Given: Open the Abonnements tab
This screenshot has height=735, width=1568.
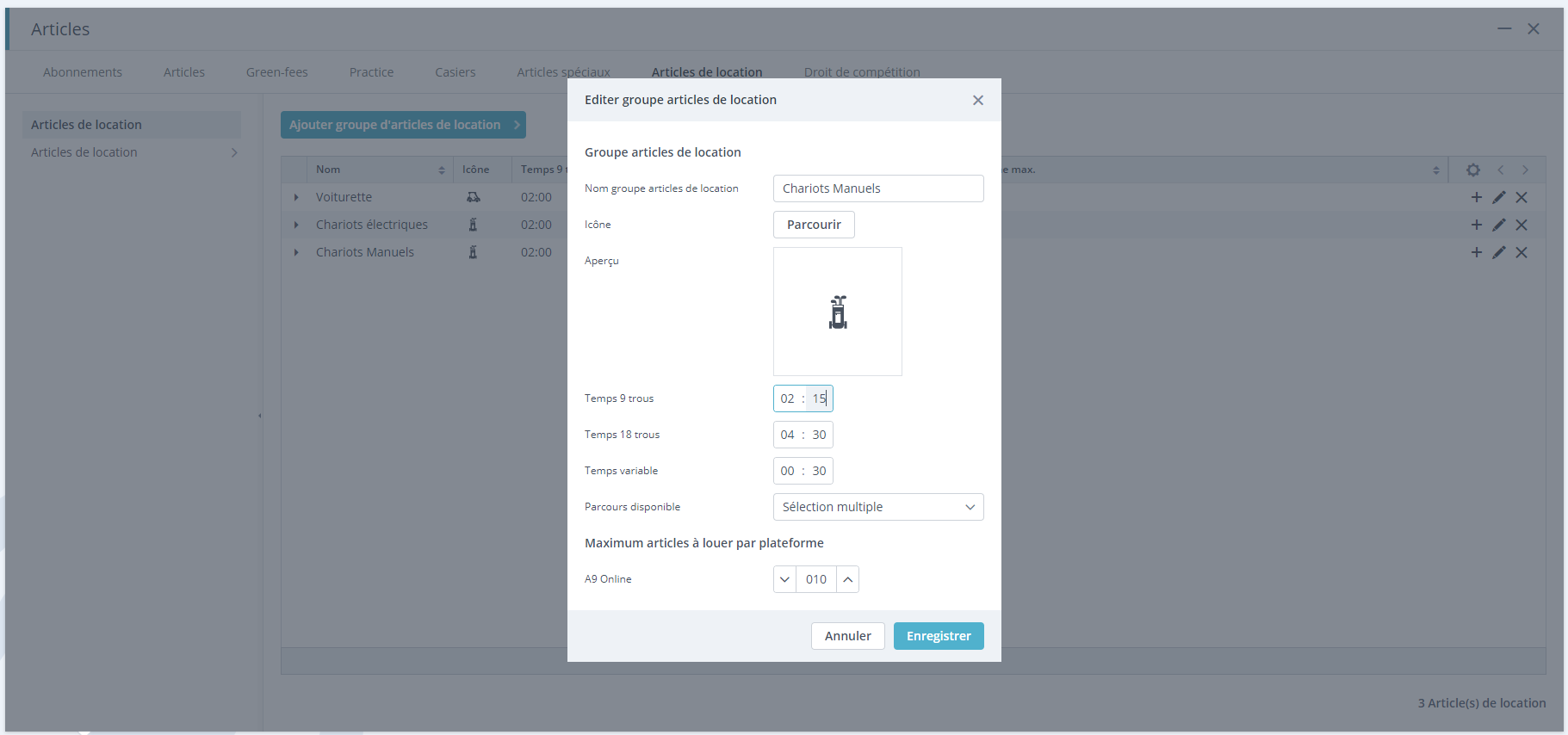Looking at the screenshot, I should [x=83, y=72].
